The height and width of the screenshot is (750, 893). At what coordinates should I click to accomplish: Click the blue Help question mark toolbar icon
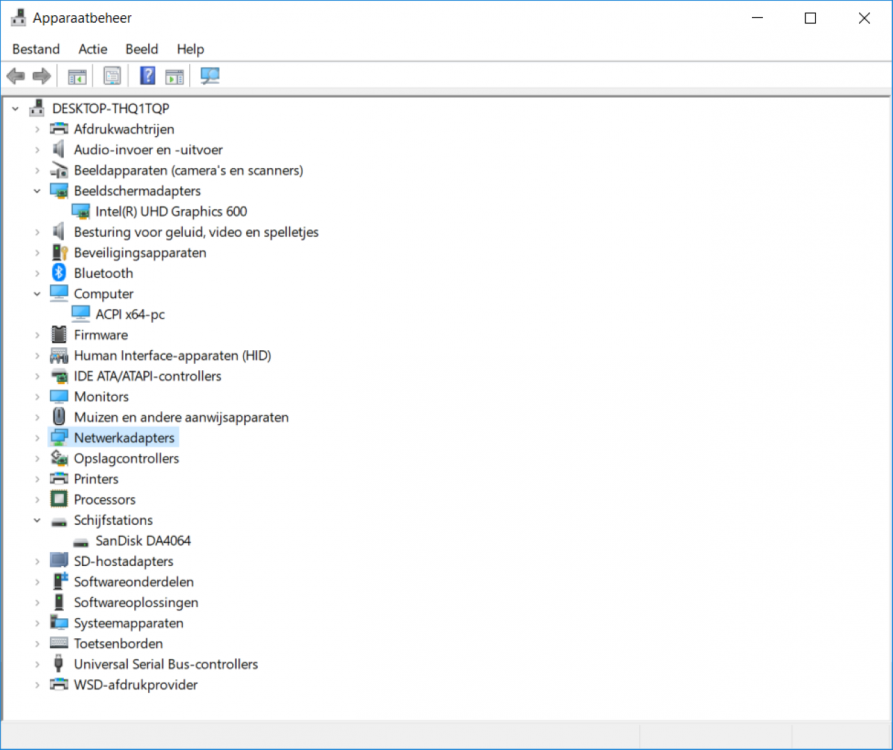pos(147,76)
